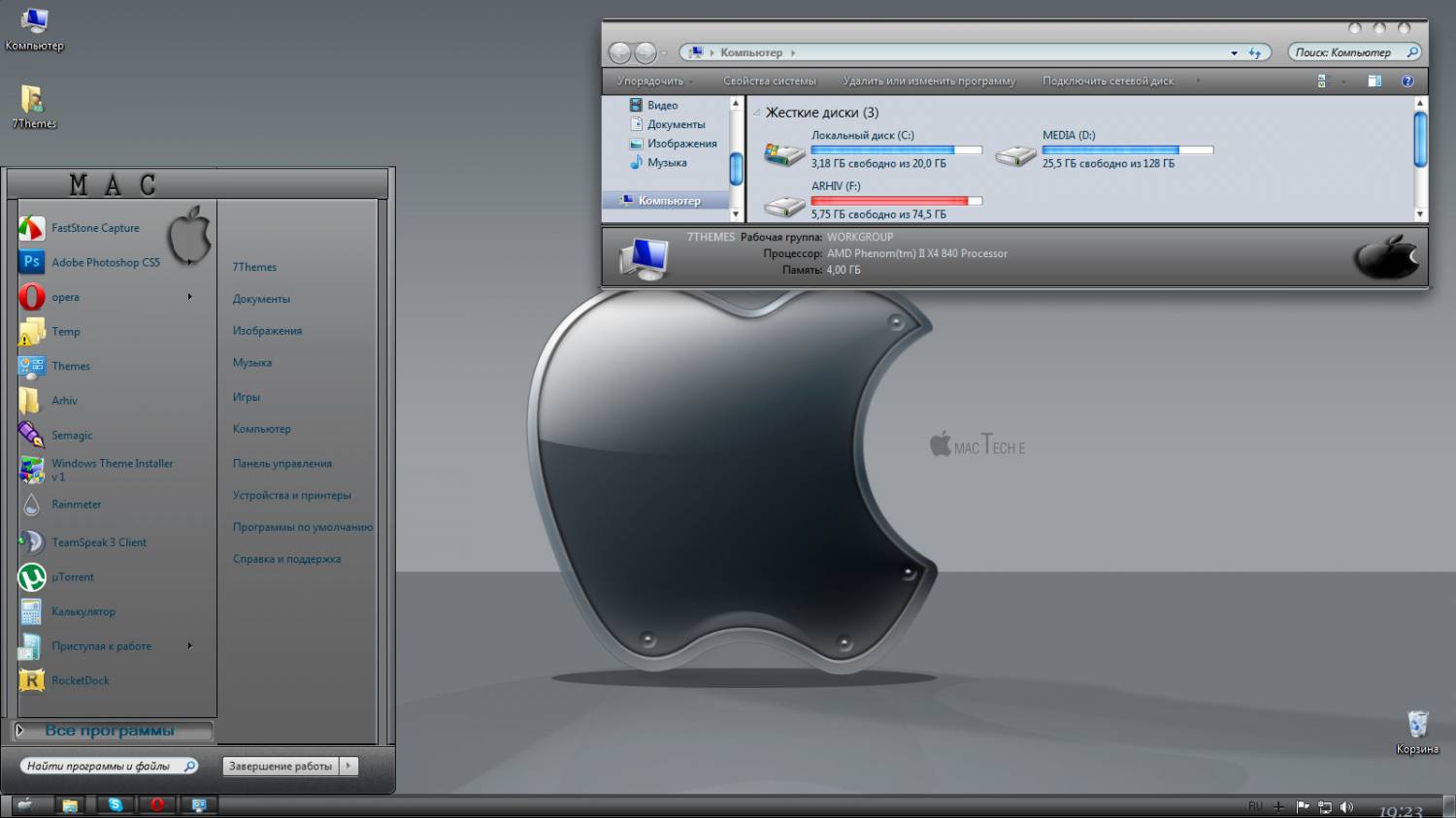Click the network tray icon

[x=1324, y=806]
